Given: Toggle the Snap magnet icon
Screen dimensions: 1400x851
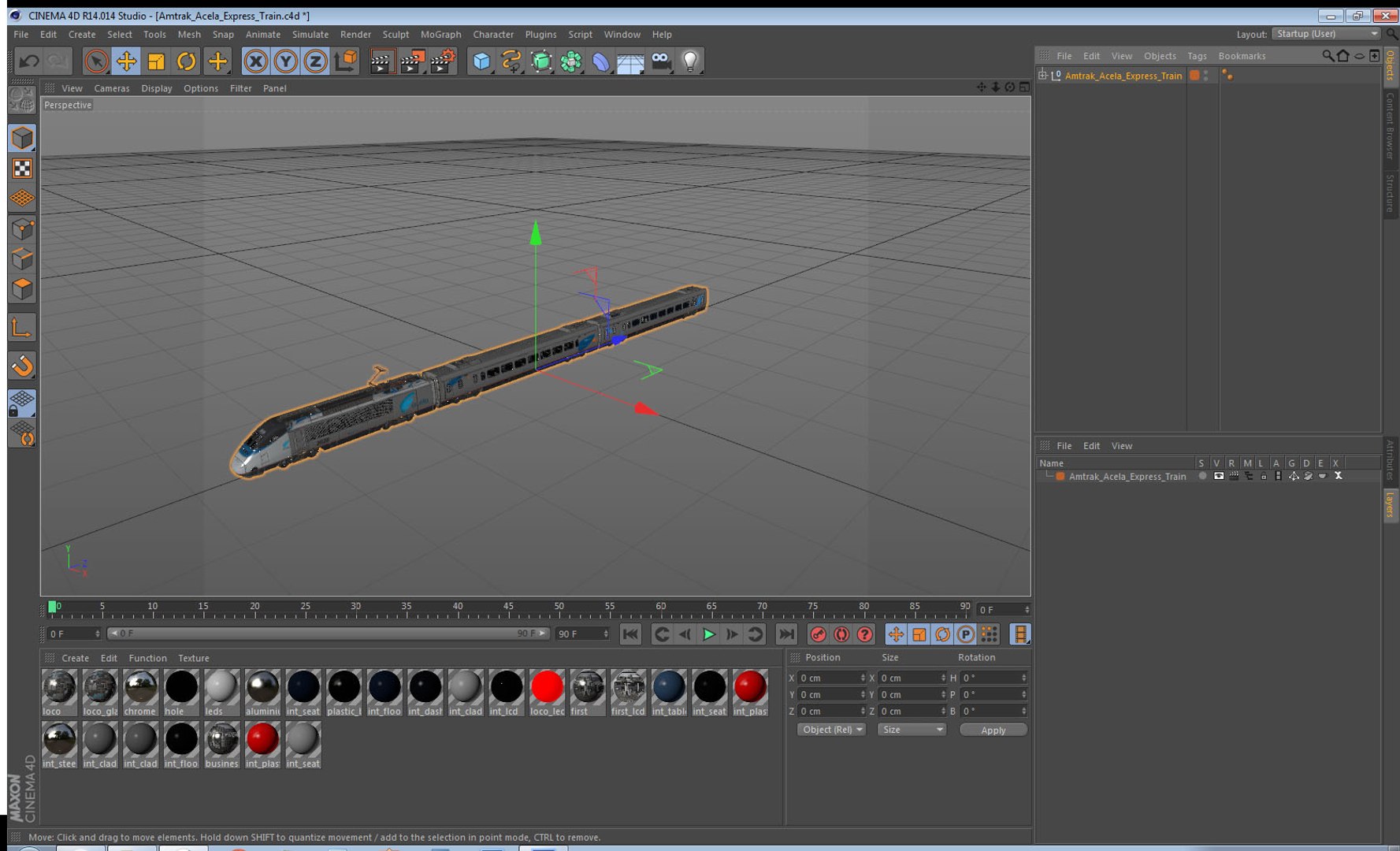Looking at the screenshot, I should pos(22,365).
